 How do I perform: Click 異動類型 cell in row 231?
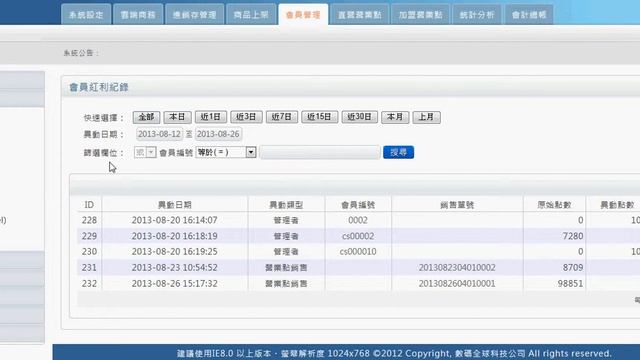[x=286, y=268]
